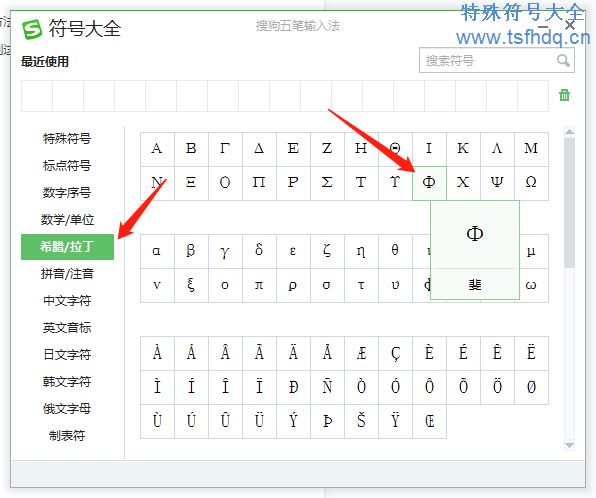Click the scrollbar up arrow
Image resolution: width=596 pixels, height=498 pixels.
(x=569, y=132)
